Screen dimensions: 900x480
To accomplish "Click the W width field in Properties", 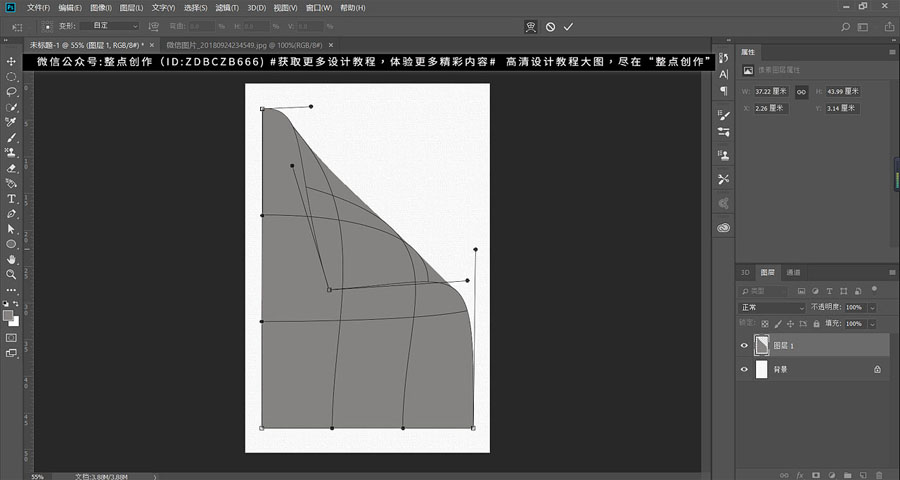I will click(x=772, y=92).
